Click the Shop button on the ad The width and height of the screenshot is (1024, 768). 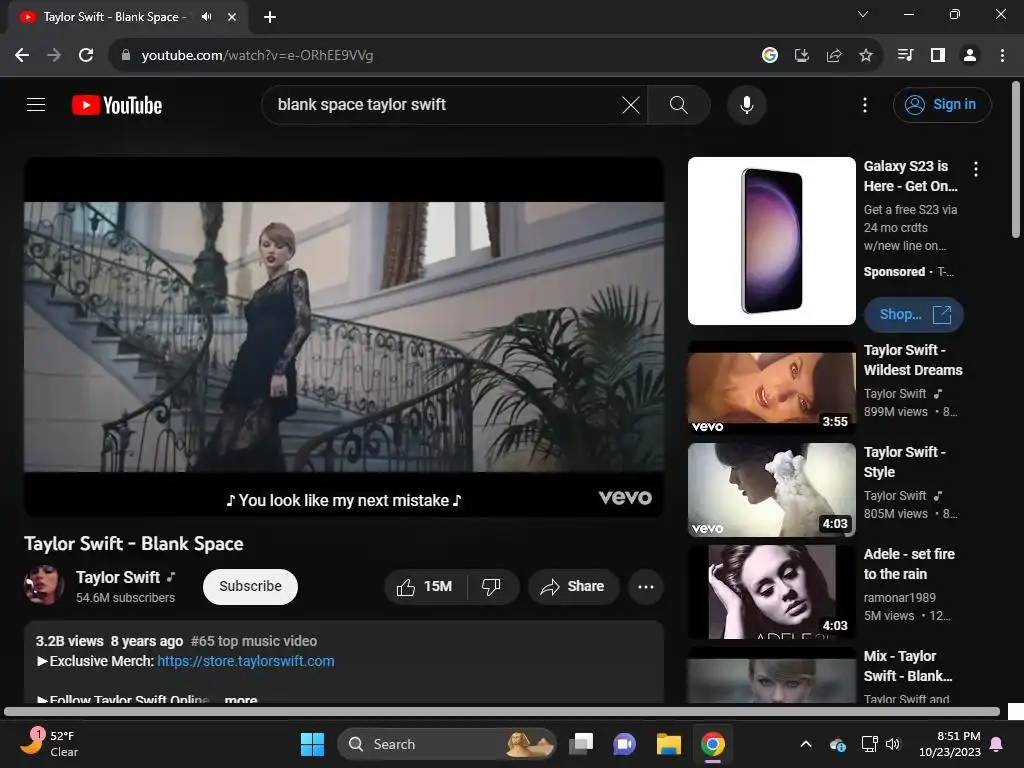click(913, 315)
